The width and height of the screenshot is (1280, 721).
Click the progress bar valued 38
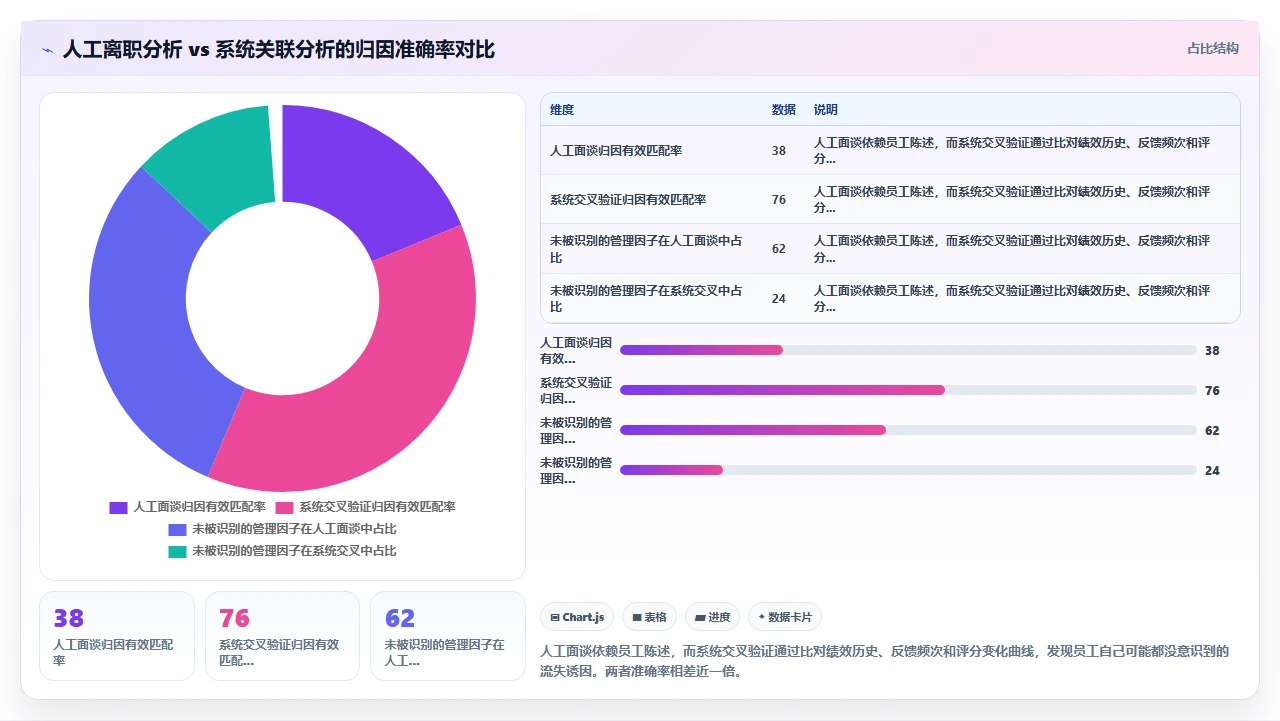[908, 350]
